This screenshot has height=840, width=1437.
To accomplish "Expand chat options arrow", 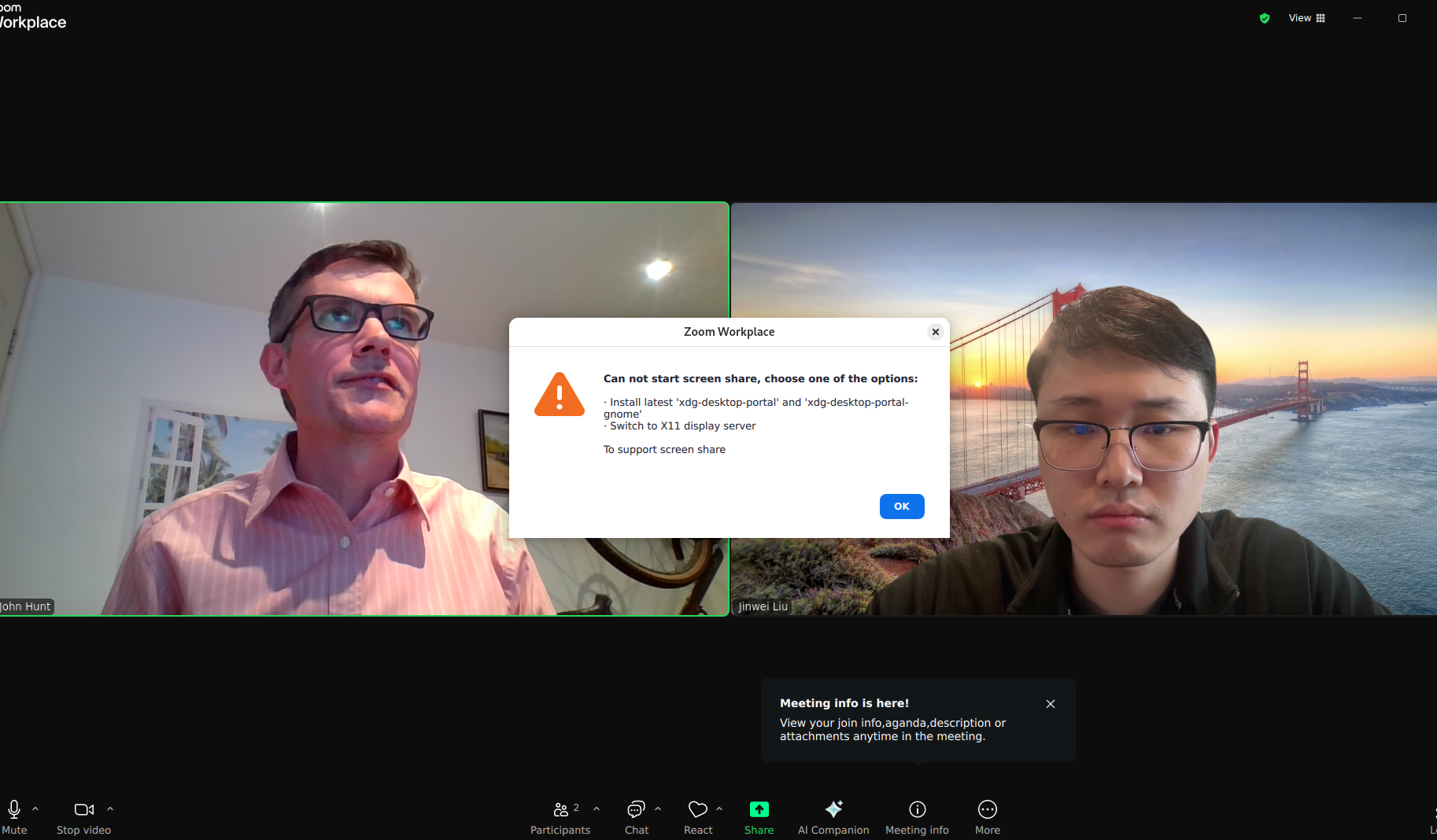I will pyautogui.click(x=658, y=809).
